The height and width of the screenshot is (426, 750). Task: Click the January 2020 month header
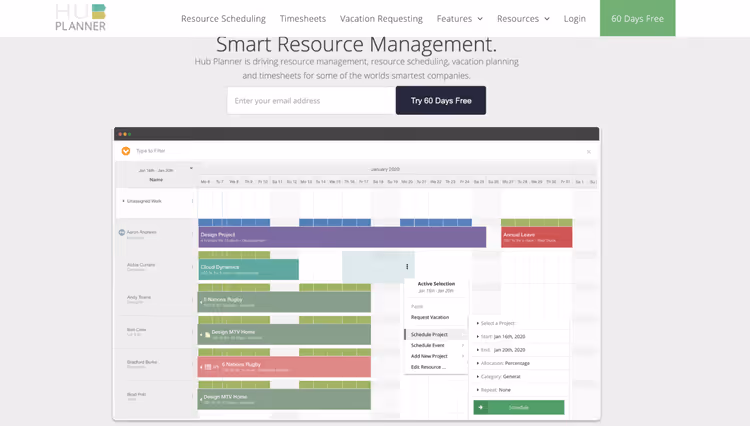[x=385, y=169]
